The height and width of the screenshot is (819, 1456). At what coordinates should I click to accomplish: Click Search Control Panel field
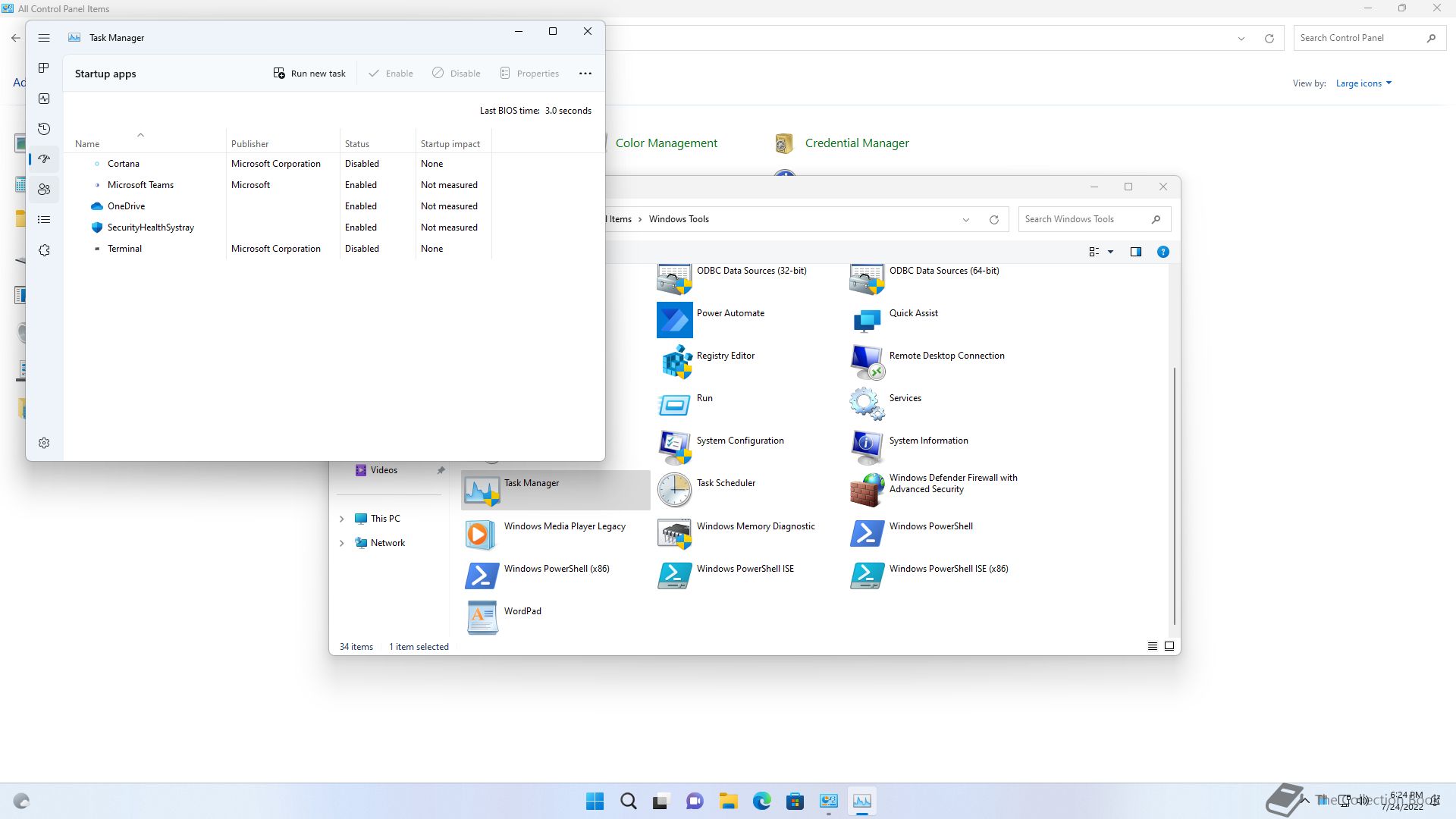[x=1369, y=38]
